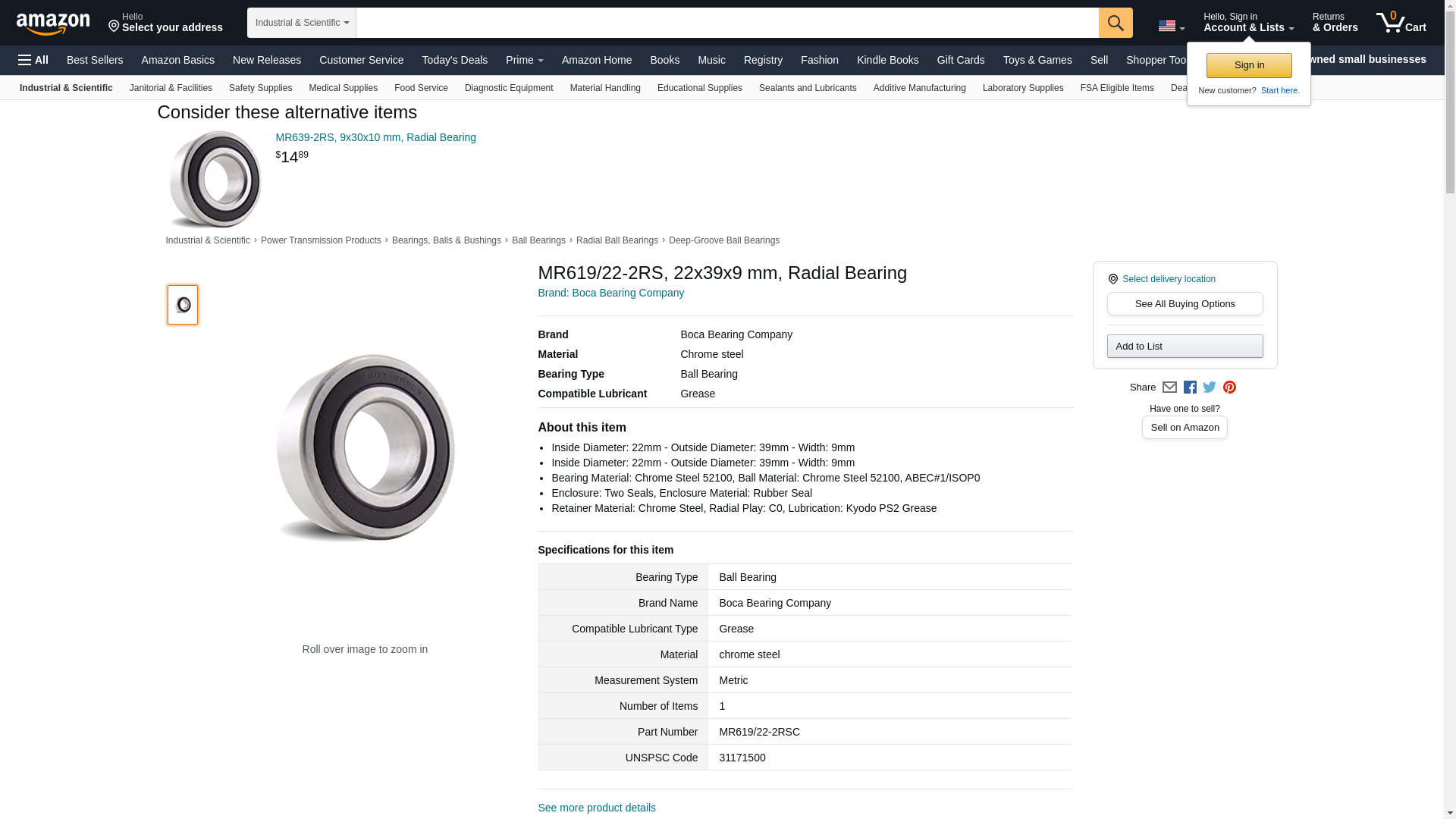Click Select delivery location link
The image size is (1456, 819).
[x=1168, y=279]
